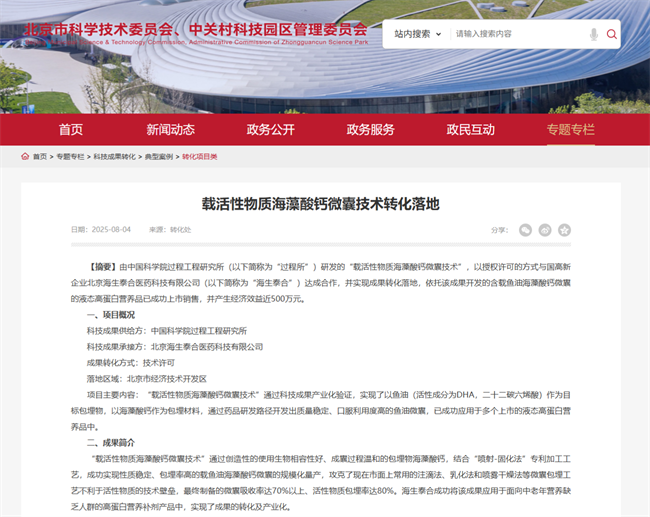650x517 pixels.
Task: Share article via Qzone star icon
Action: pos(564,230)
